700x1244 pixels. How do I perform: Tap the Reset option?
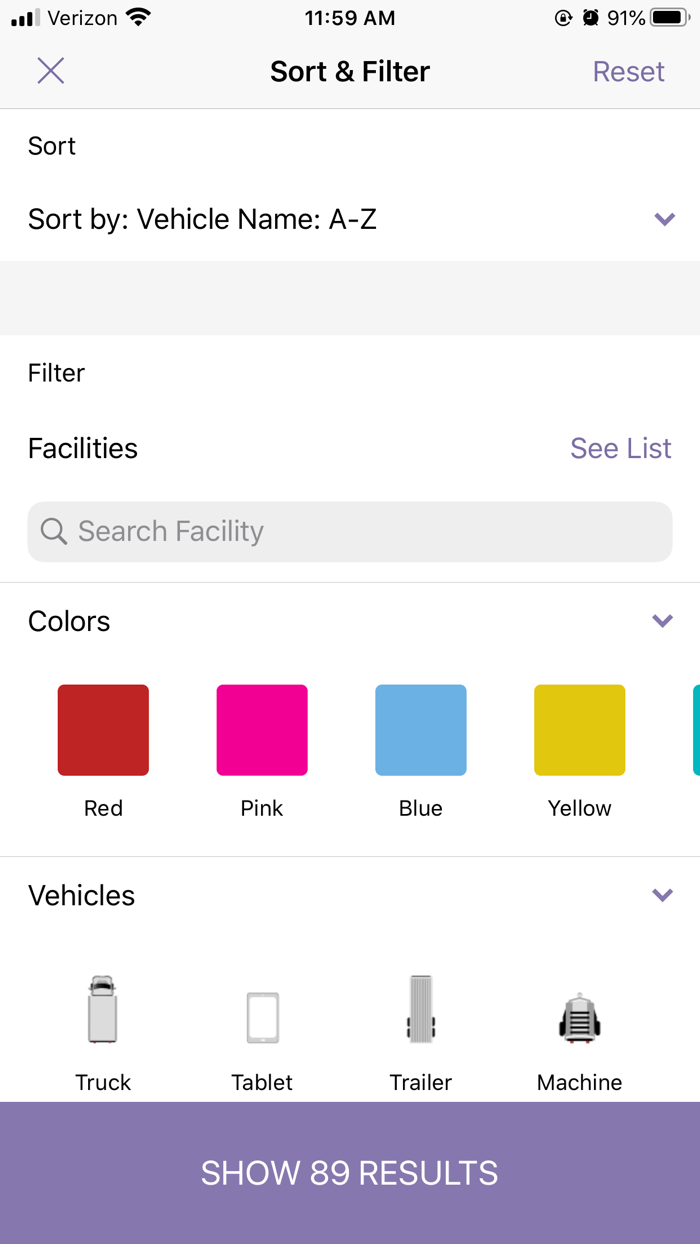tap(629, 71)
